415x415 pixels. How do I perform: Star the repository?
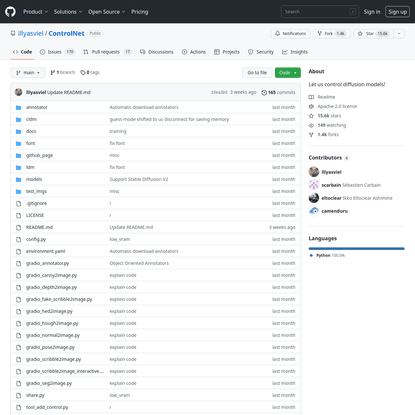point(373,34)
